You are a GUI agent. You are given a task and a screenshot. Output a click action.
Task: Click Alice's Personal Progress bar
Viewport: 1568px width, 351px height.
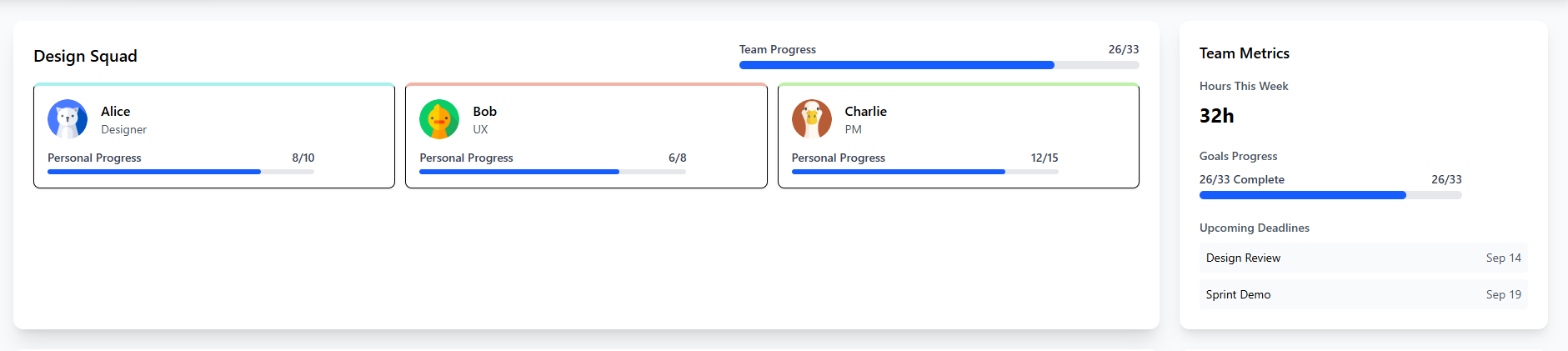tap(181, 172)
